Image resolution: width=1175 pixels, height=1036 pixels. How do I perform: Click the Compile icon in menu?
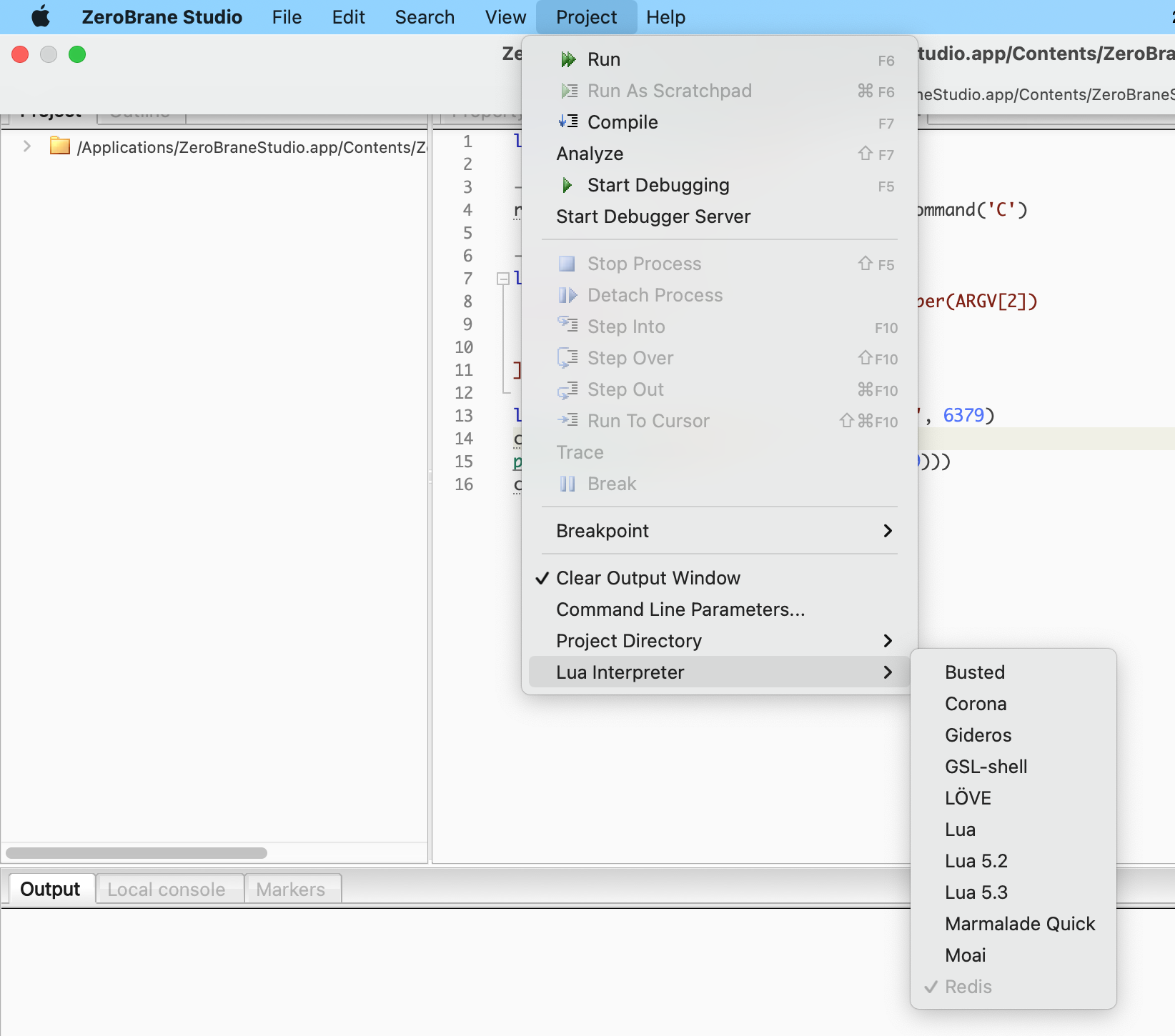click(568, 121)
